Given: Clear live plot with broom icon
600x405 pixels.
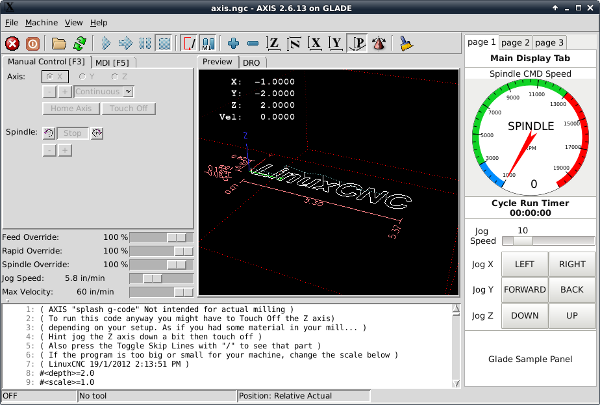Looking at the screenshot, I should (x=406, y=44).
